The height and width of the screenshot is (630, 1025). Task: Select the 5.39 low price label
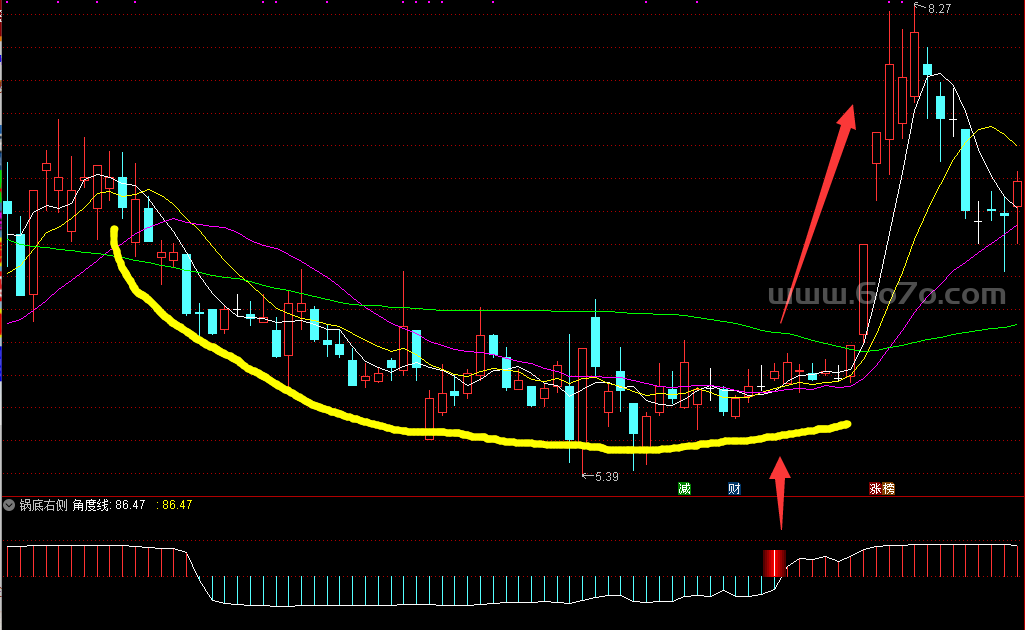click(606, 477)
